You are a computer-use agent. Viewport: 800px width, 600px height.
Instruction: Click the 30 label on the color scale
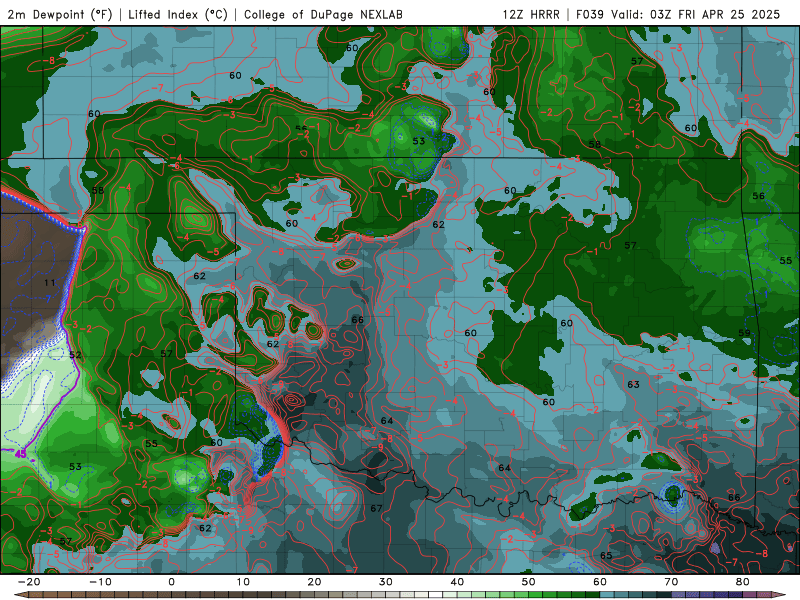[386, 582]
